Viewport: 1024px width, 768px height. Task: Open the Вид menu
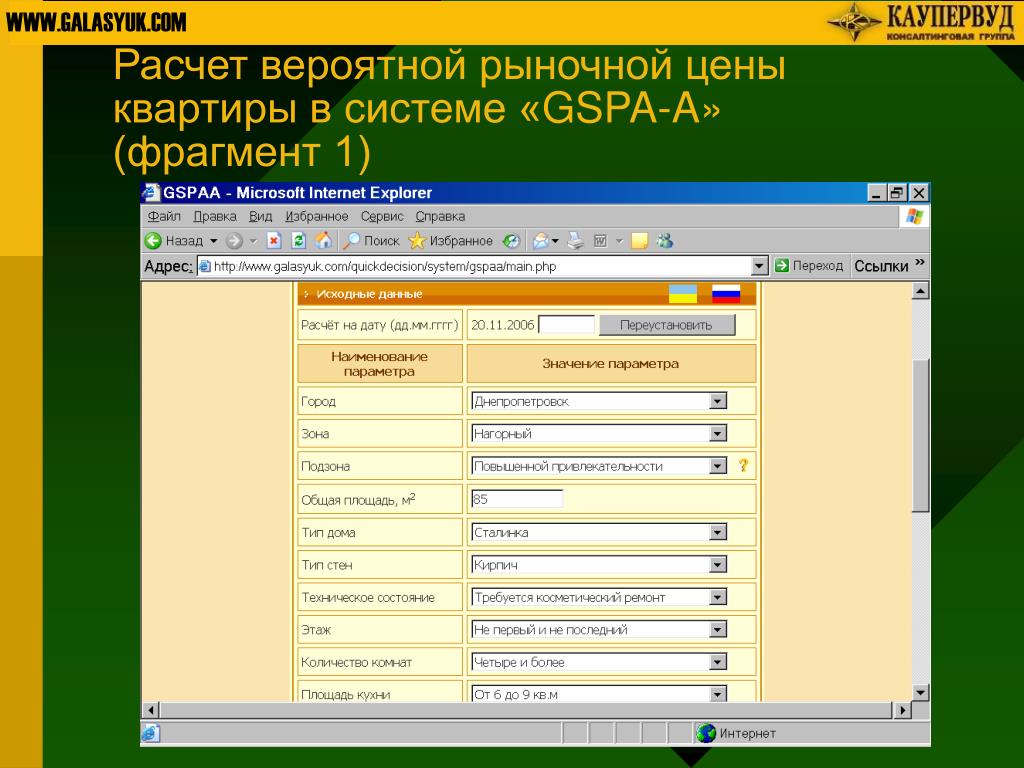click(260, 216)
